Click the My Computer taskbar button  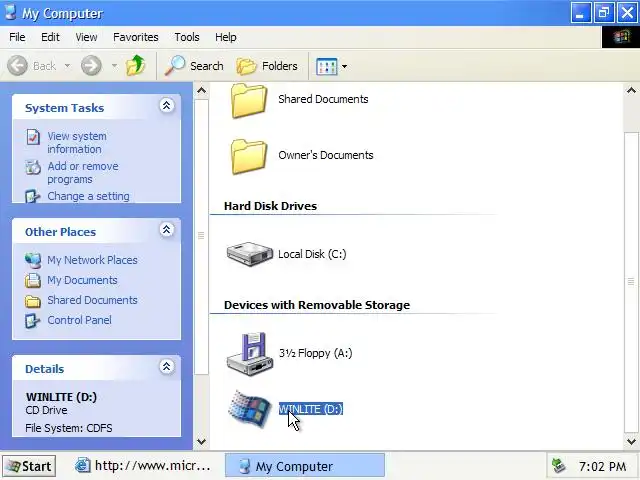(x=305, y=466)
